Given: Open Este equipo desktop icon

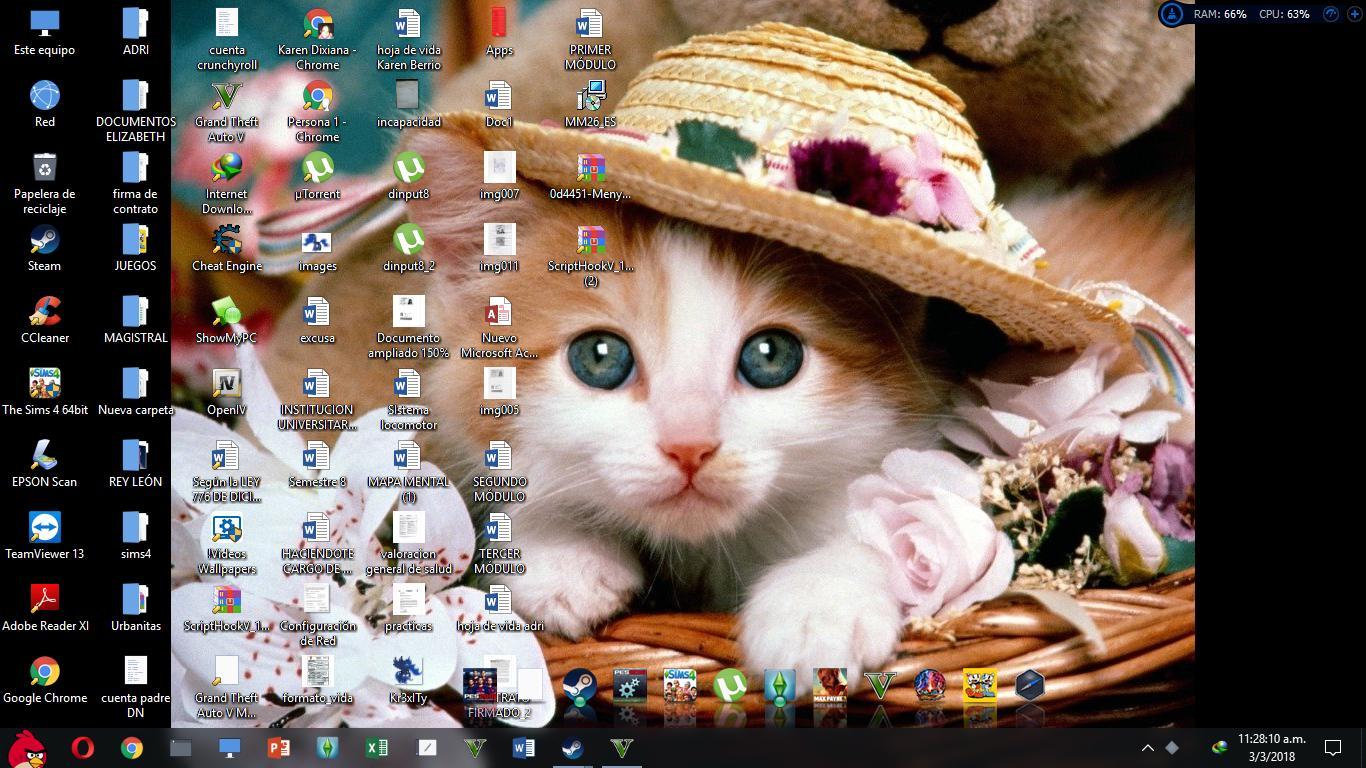Looking at the screenshot, I should pos(45,31).
